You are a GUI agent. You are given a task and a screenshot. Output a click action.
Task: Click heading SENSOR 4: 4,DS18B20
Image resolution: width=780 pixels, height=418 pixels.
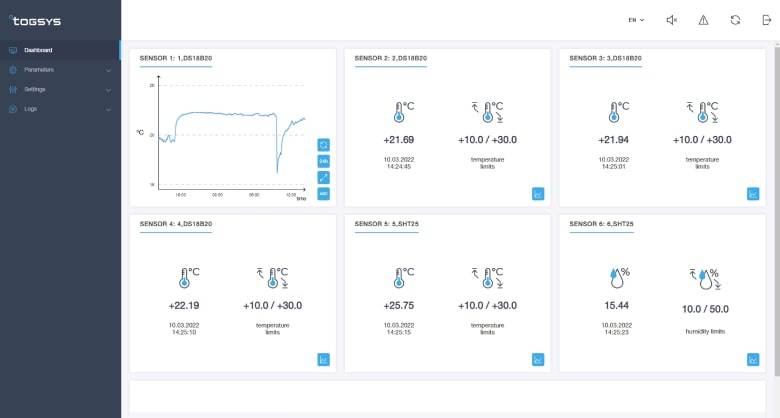(x=176, y=224)
